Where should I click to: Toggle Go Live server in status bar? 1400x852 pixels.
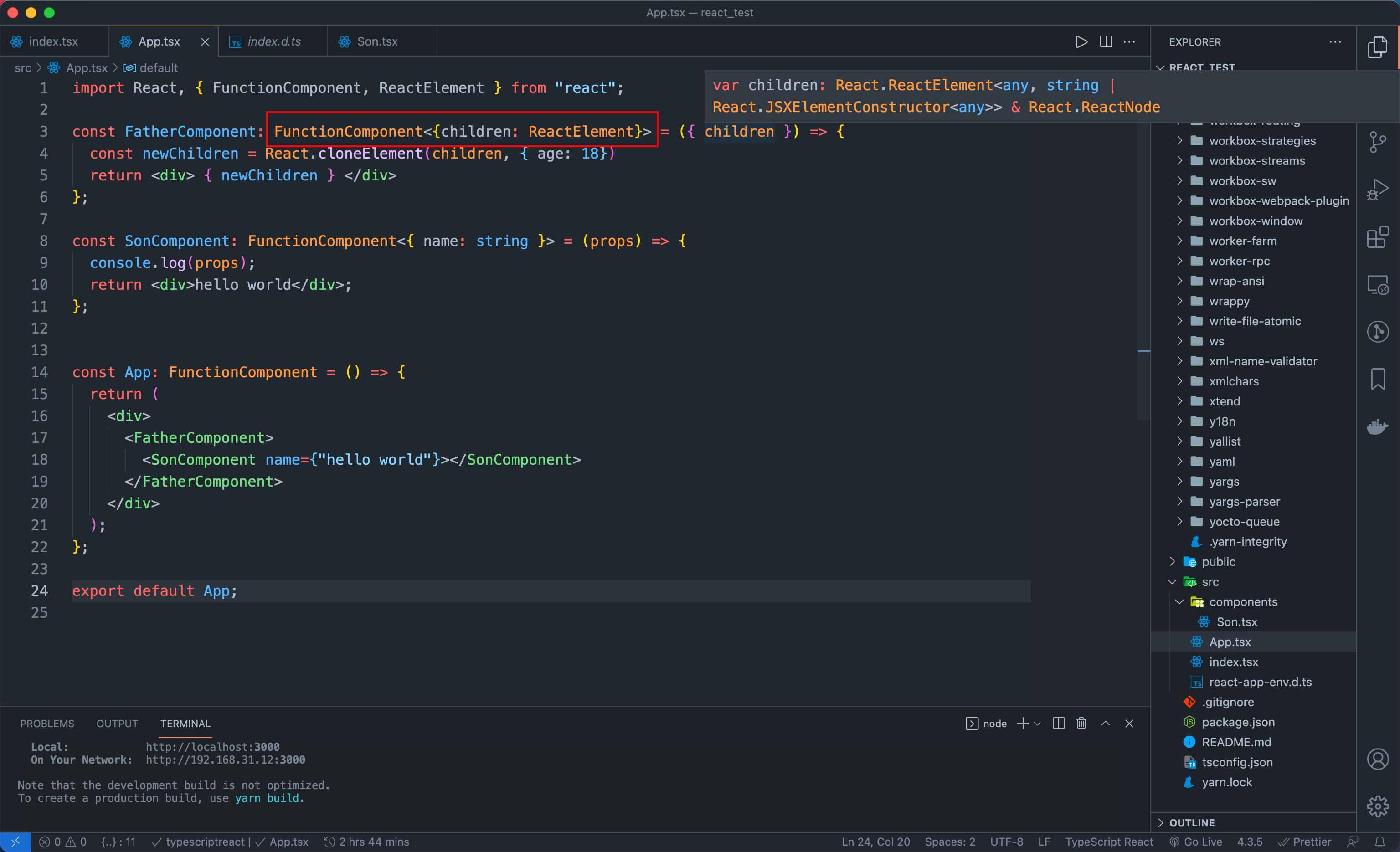pos(1196,842)
